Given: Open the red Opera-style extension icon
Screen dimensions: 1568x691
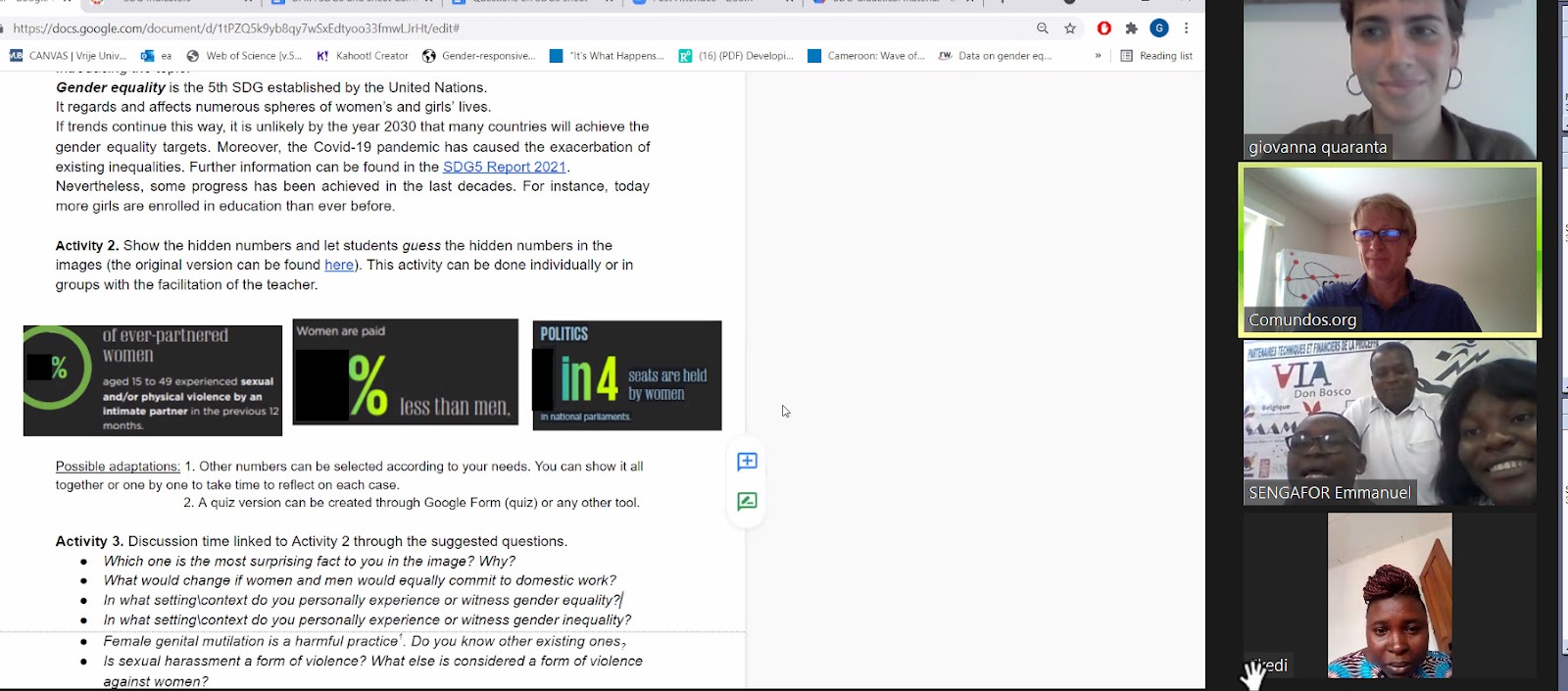Looking at the screenshot, I should coord(1104,28).
